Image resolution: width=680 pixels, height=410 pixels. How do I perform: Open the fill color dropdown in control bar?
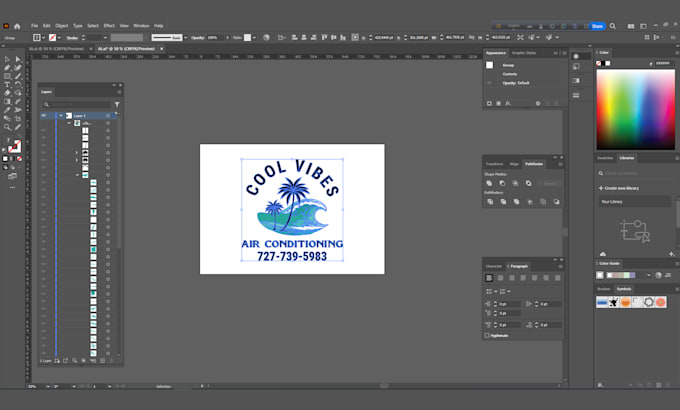[43, 38]
